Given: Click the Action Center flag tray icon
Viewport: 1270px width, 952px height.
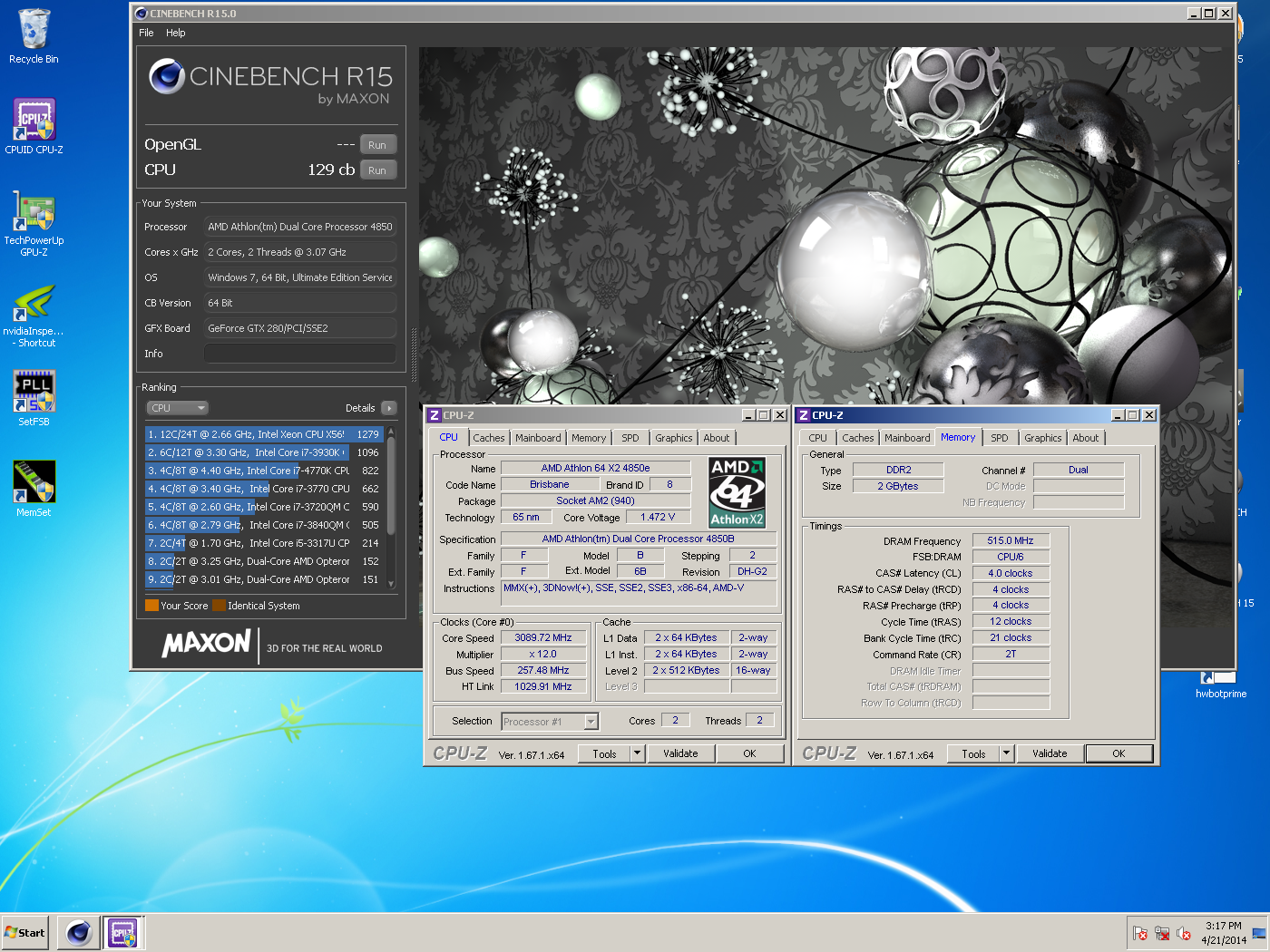Looking at the screenshot, I should [1140, 933].
